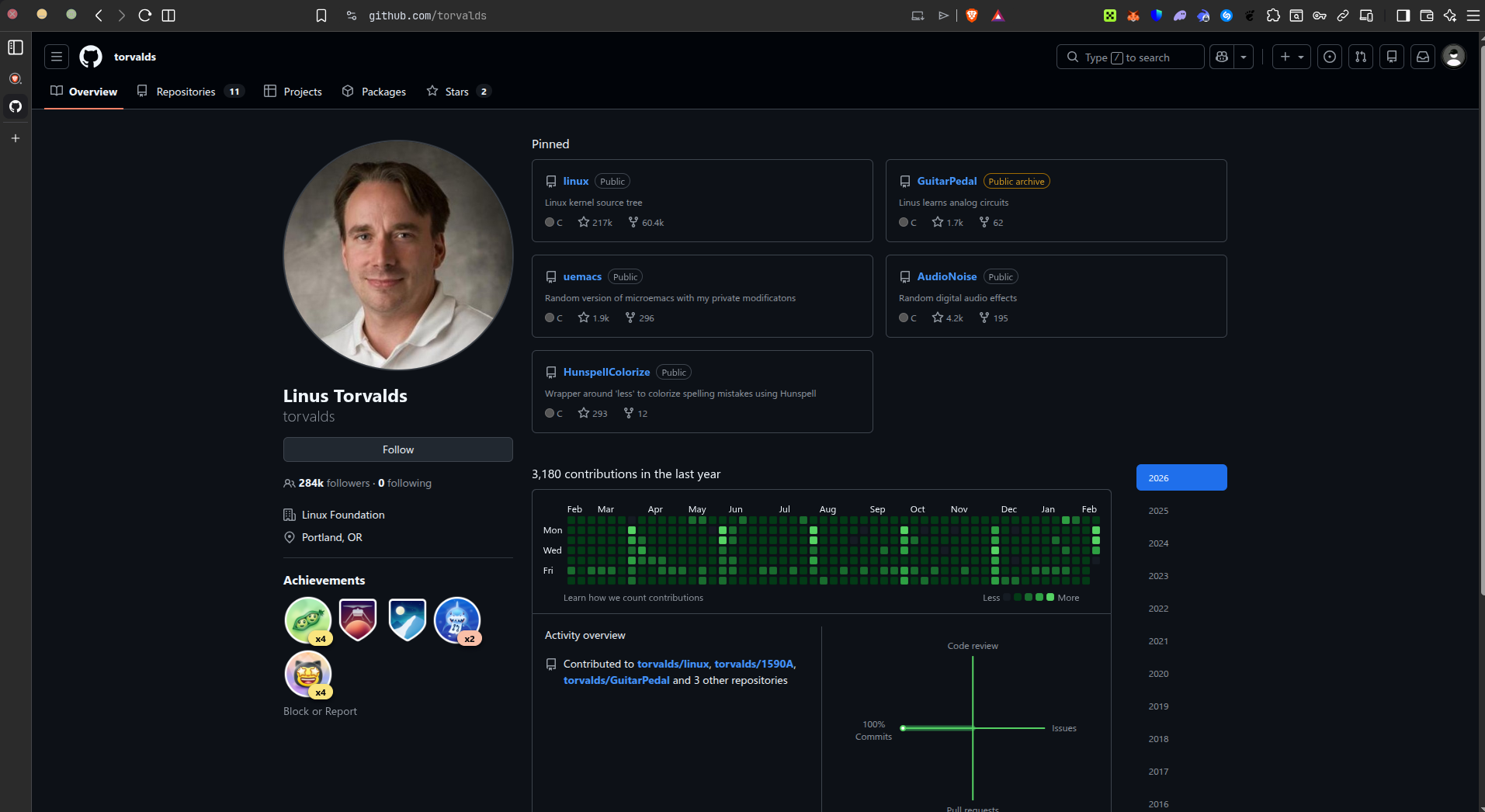Follow Linus Torvalds
Screen dimensions: 1485x812
[397, 449]
